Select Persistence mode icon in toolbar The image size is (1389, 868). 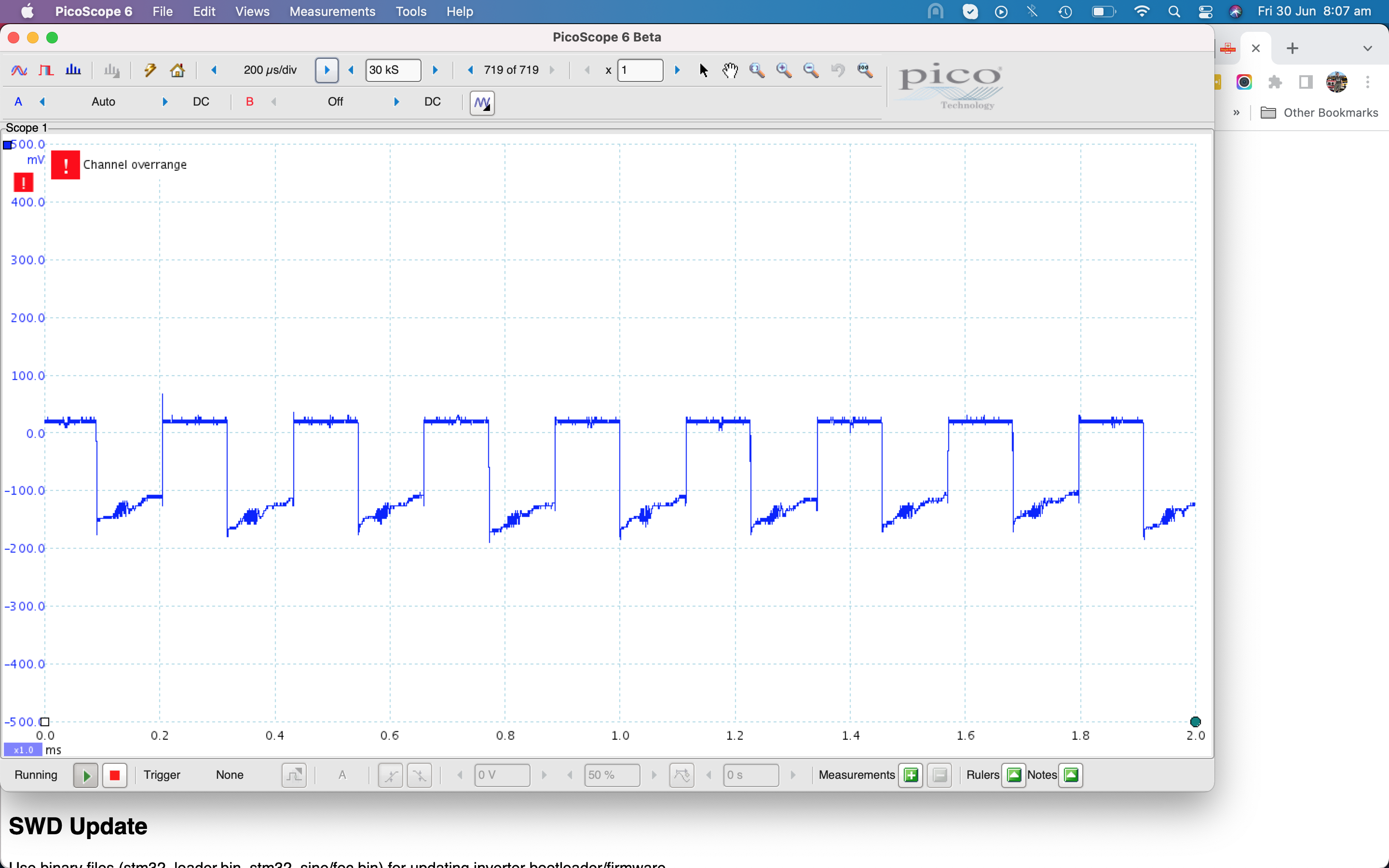(x=46, y=70)
